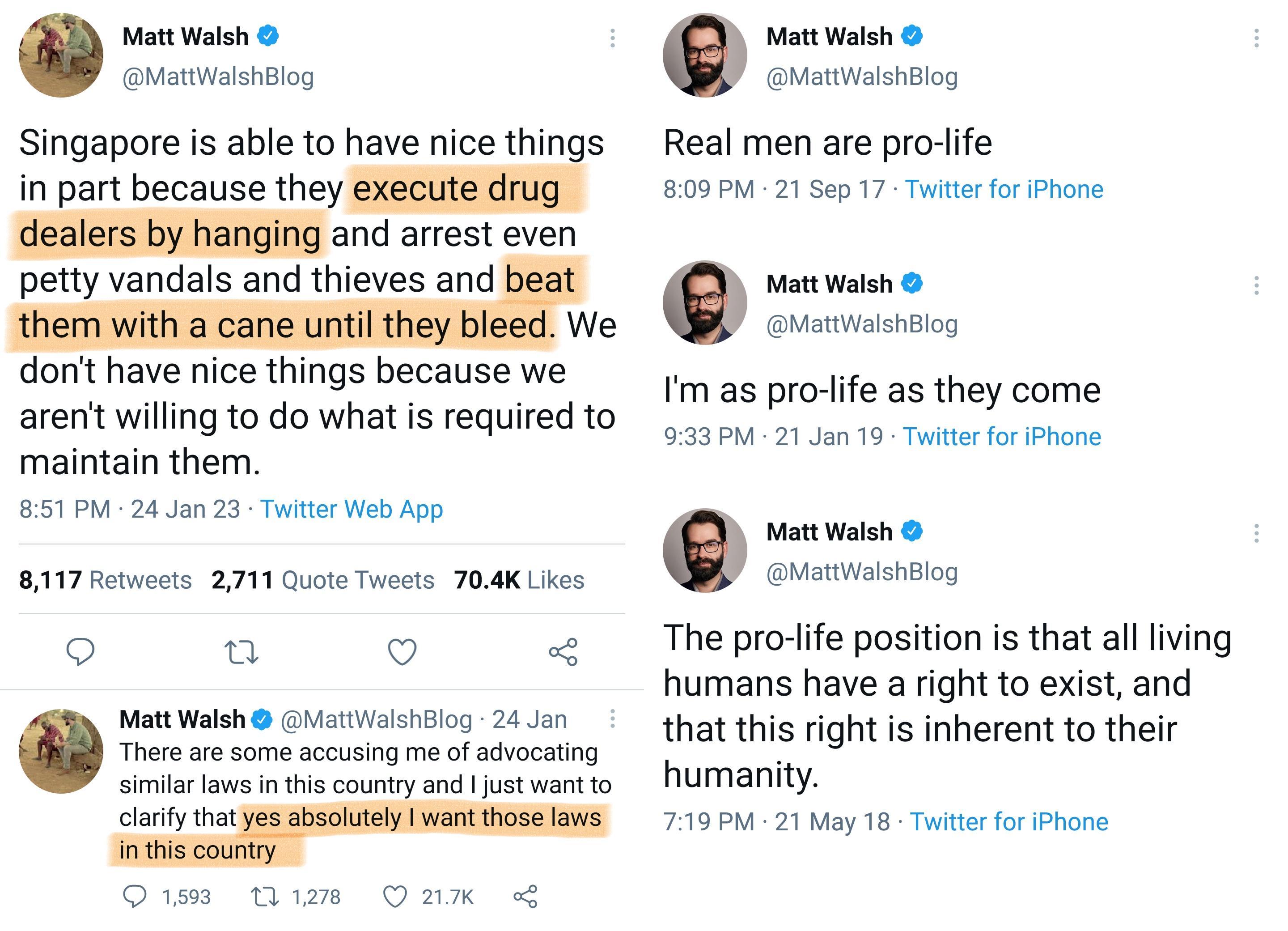Like the Singapore main tweet
This screenshot has height=931, width=1288.
[x=402, y=651]
